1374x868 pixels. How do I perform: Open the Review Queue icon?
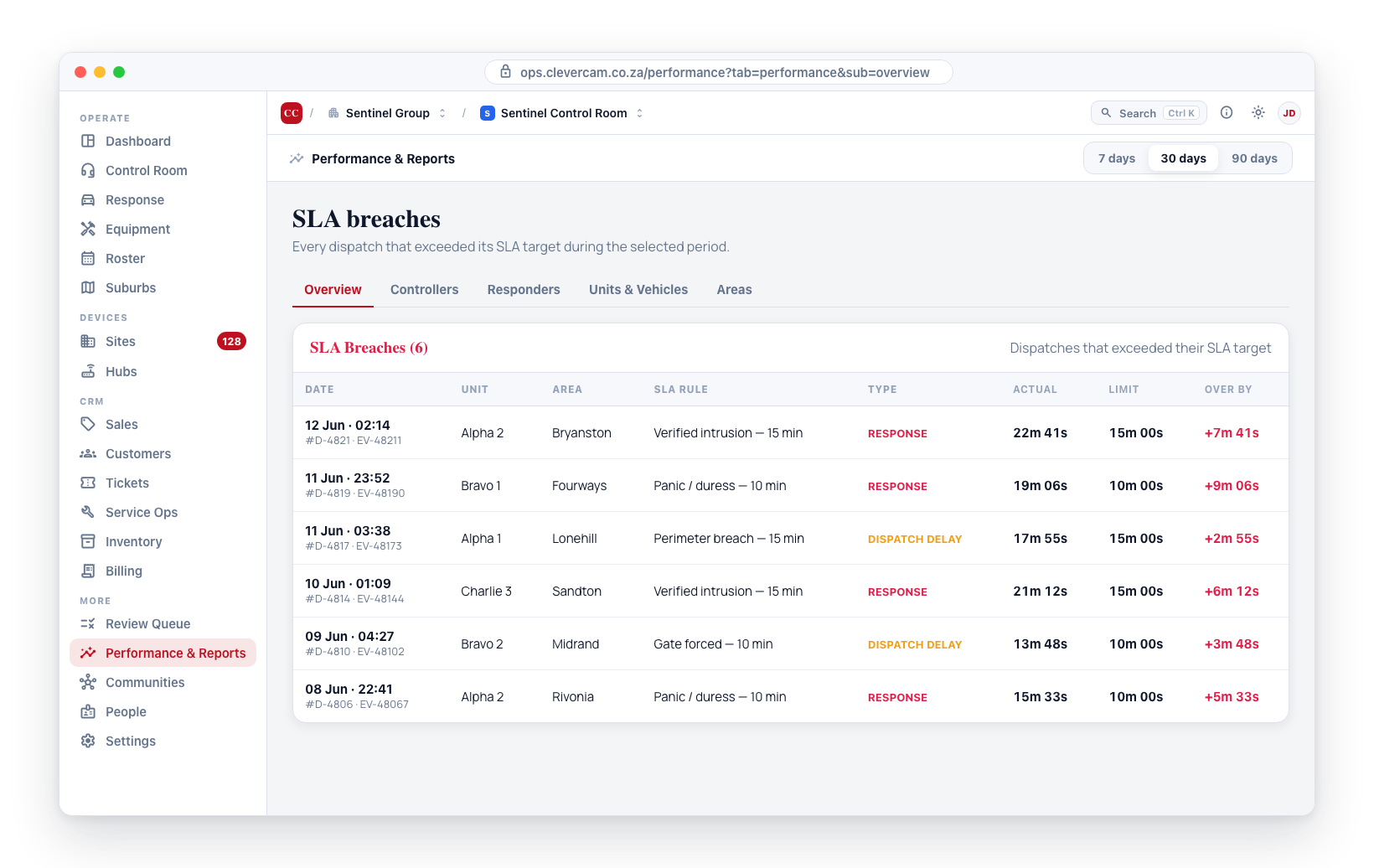click(88, 623)
